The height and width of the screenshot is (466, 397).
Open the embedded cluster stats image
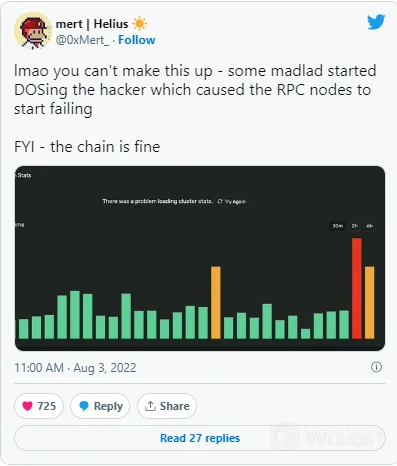coord(200,258)
